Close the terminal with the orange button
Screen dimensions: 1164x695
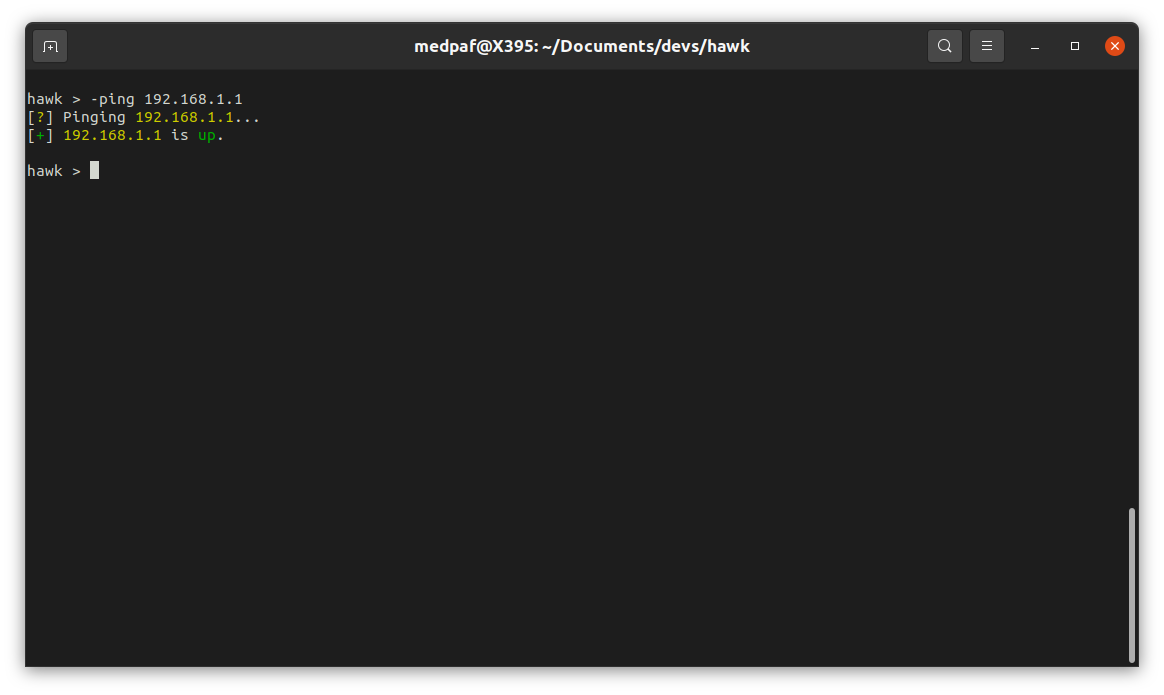click(1114, 46)
